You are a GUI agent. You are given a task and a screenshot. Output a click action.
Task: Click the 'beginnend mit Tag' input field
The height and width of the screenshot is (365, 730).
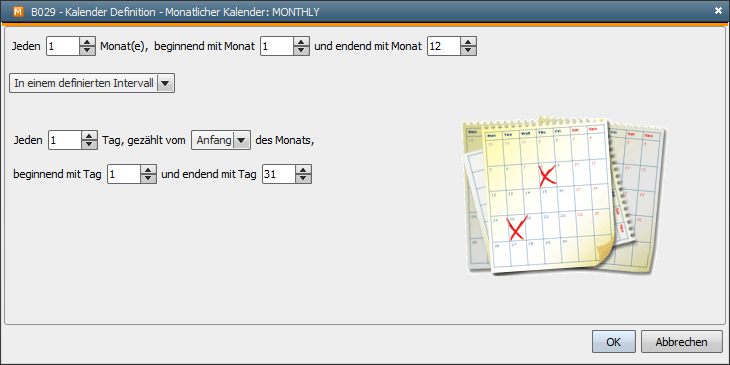124,175
